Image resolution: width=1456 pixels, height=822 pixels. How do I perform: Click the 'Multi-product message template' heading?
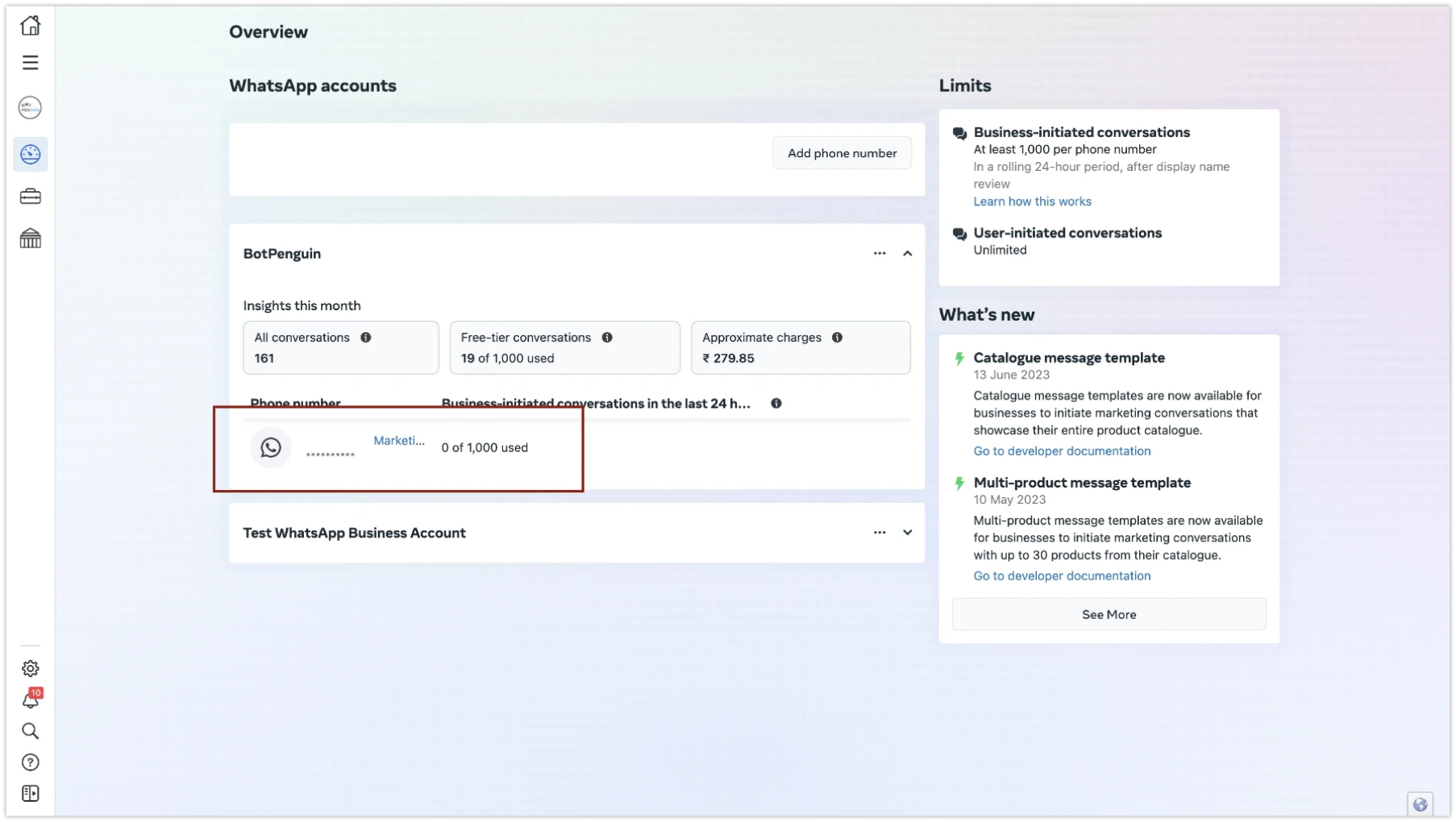[1082, 483]
